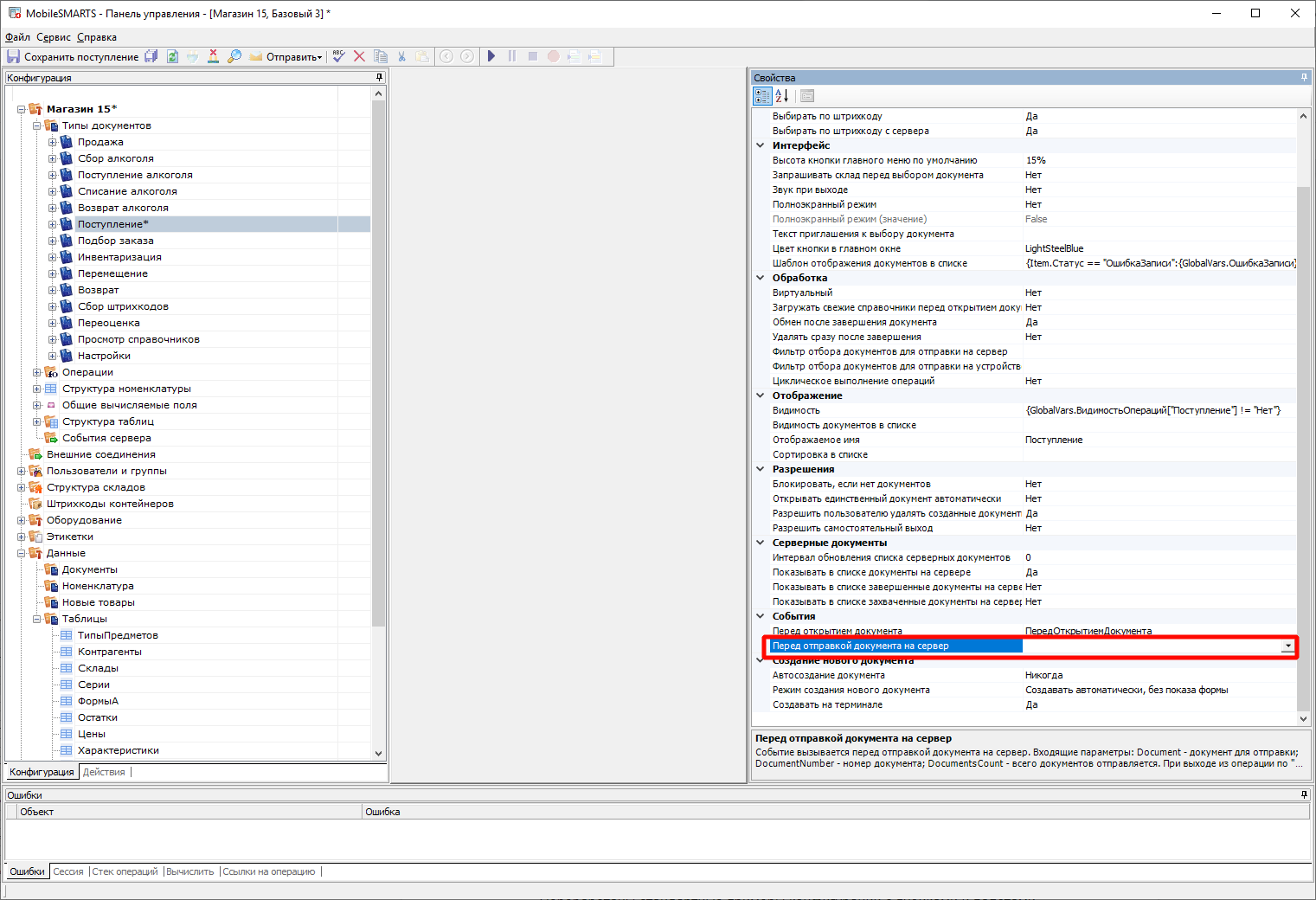This screenshot has height=900, width=1316.
Task: Open the Файл menu
Action: [x=17, y=37]
